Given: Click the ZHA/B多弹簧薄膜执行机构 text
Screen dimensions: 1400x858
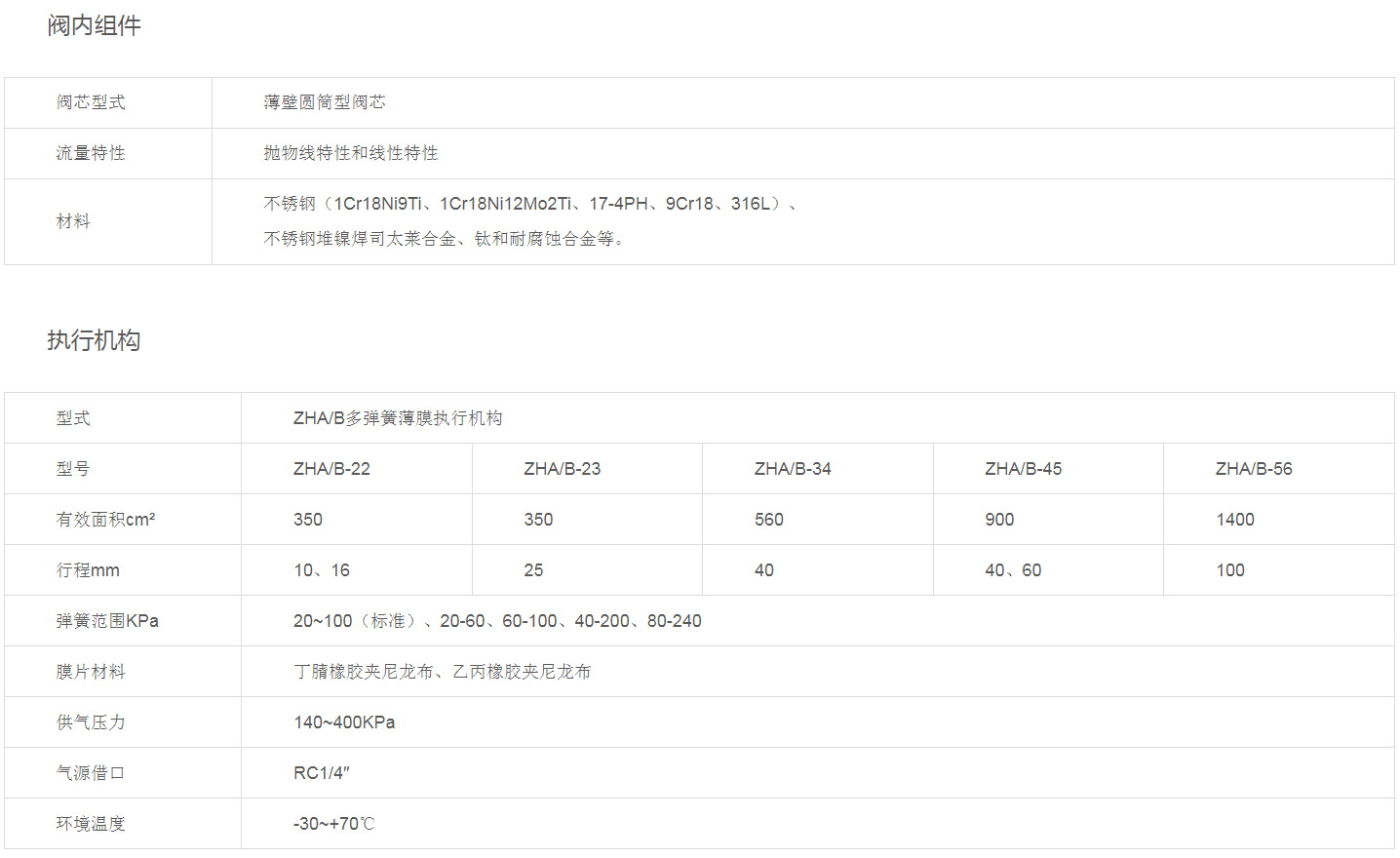Looking at the screenshot, I should 398,418.
